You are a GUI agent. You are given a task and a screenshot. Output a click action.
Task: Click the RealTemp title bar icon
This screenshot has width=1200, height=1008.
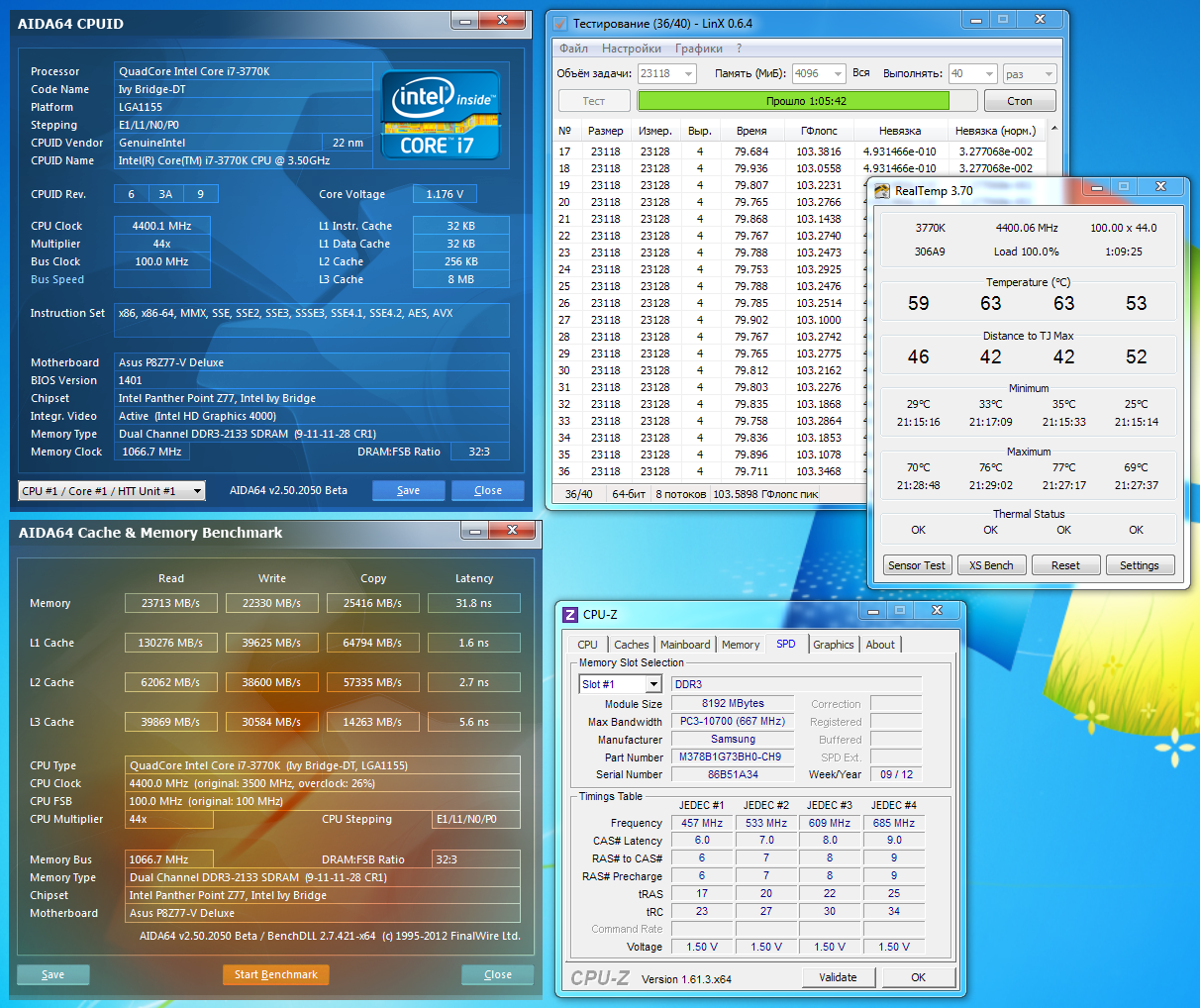tap(881, 191)
